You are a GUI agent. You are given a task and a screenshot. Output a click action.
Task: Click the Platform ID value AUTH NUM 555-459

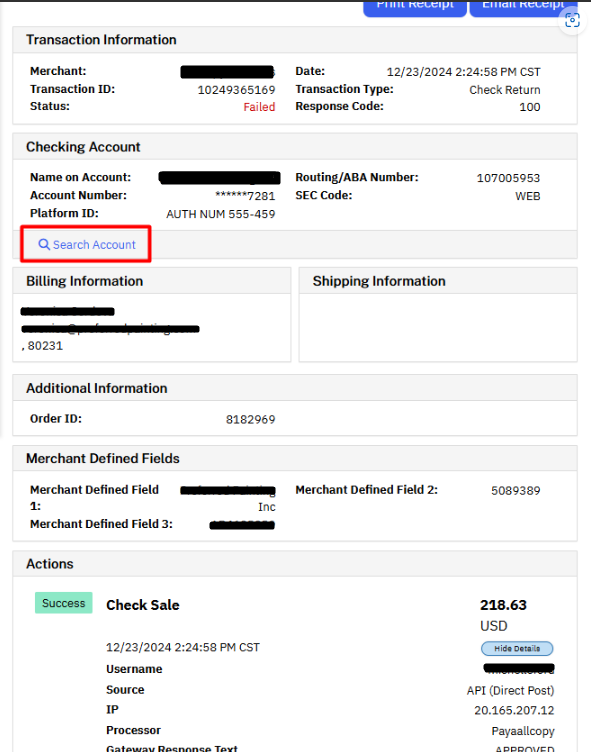[221, 214]
